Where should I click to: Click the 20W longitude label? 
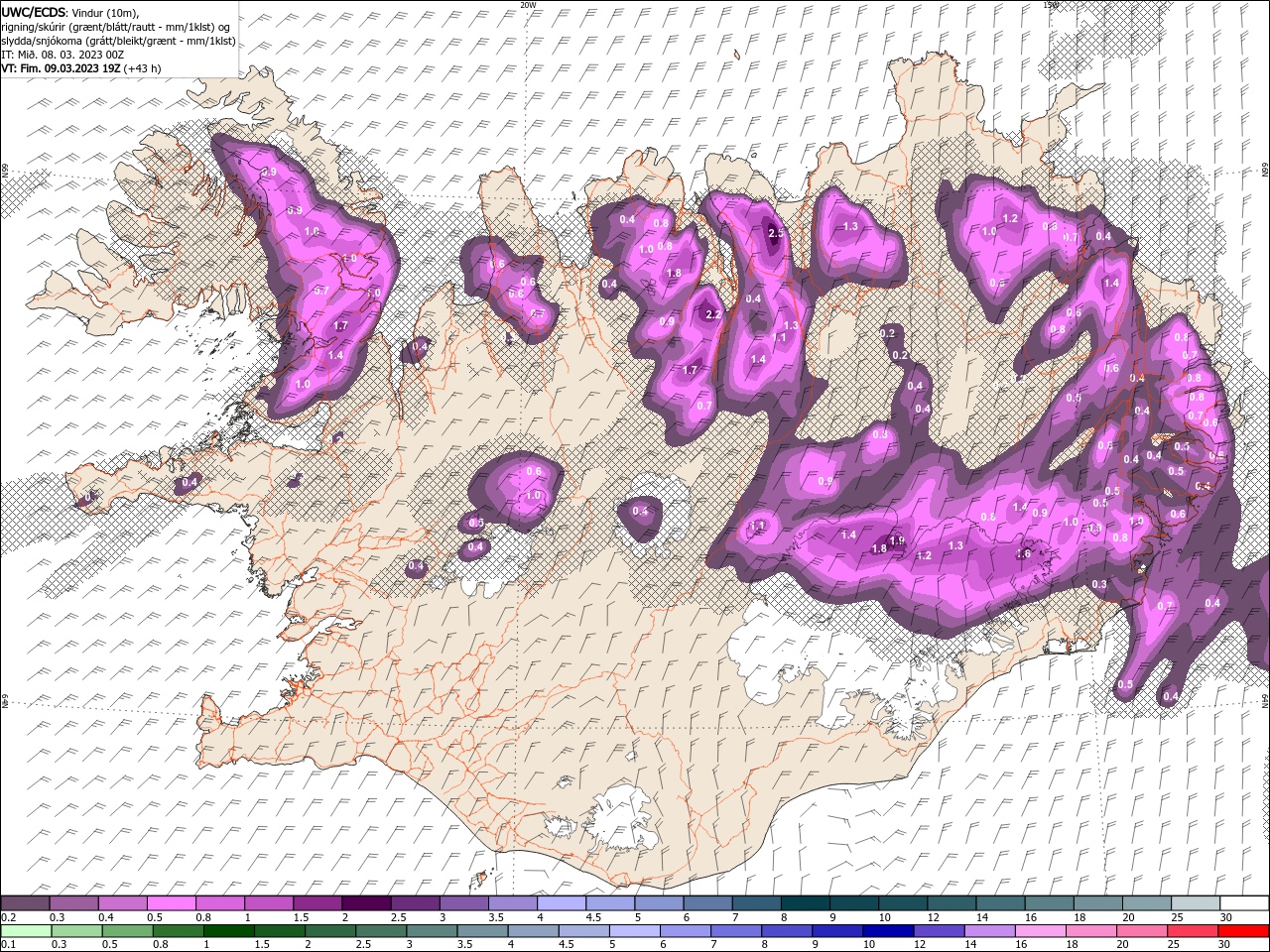pos(528,5)
